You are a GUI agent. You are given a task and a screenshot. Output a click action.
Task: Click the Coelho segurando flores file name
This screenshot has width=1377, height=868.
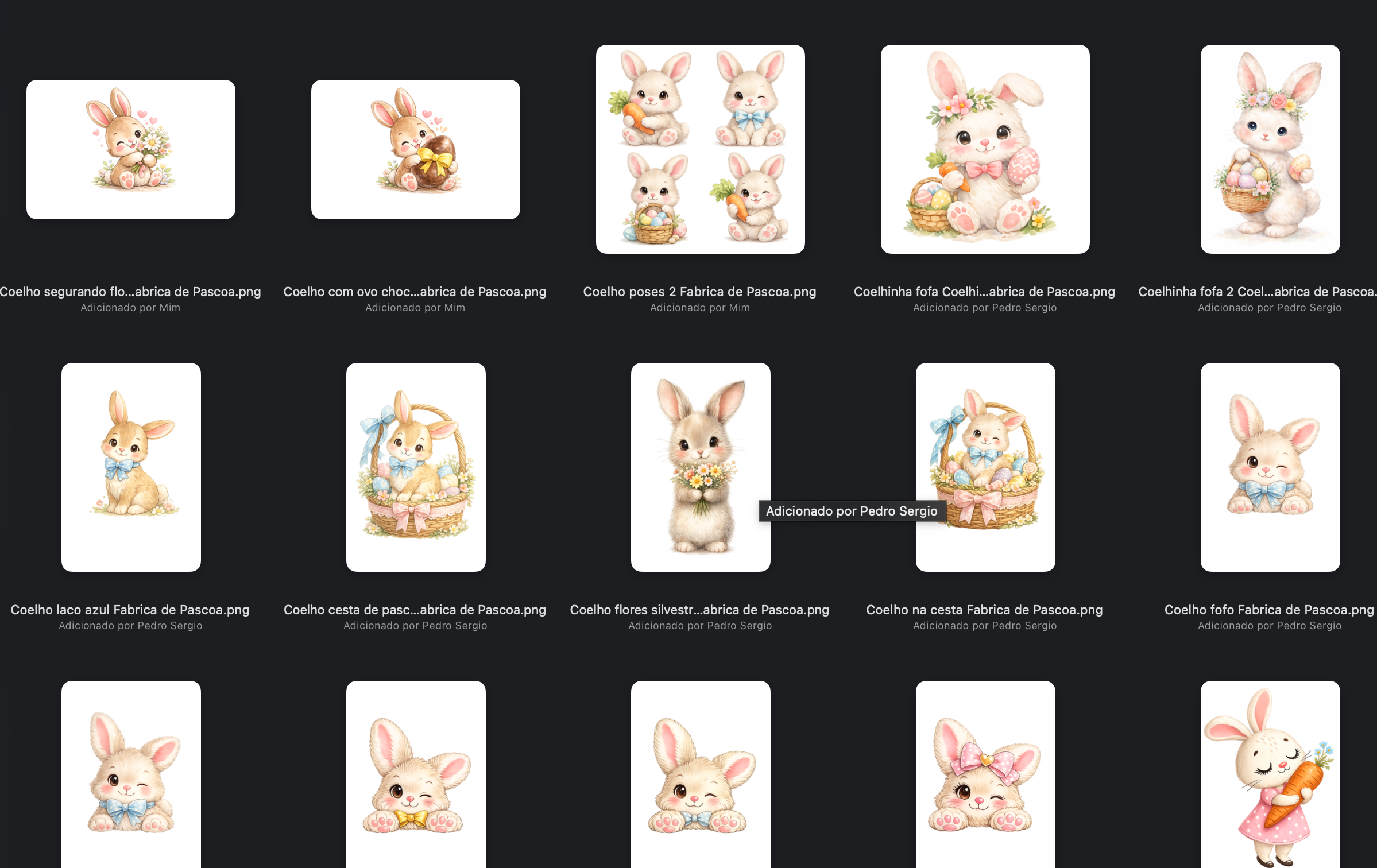point(130,292)
